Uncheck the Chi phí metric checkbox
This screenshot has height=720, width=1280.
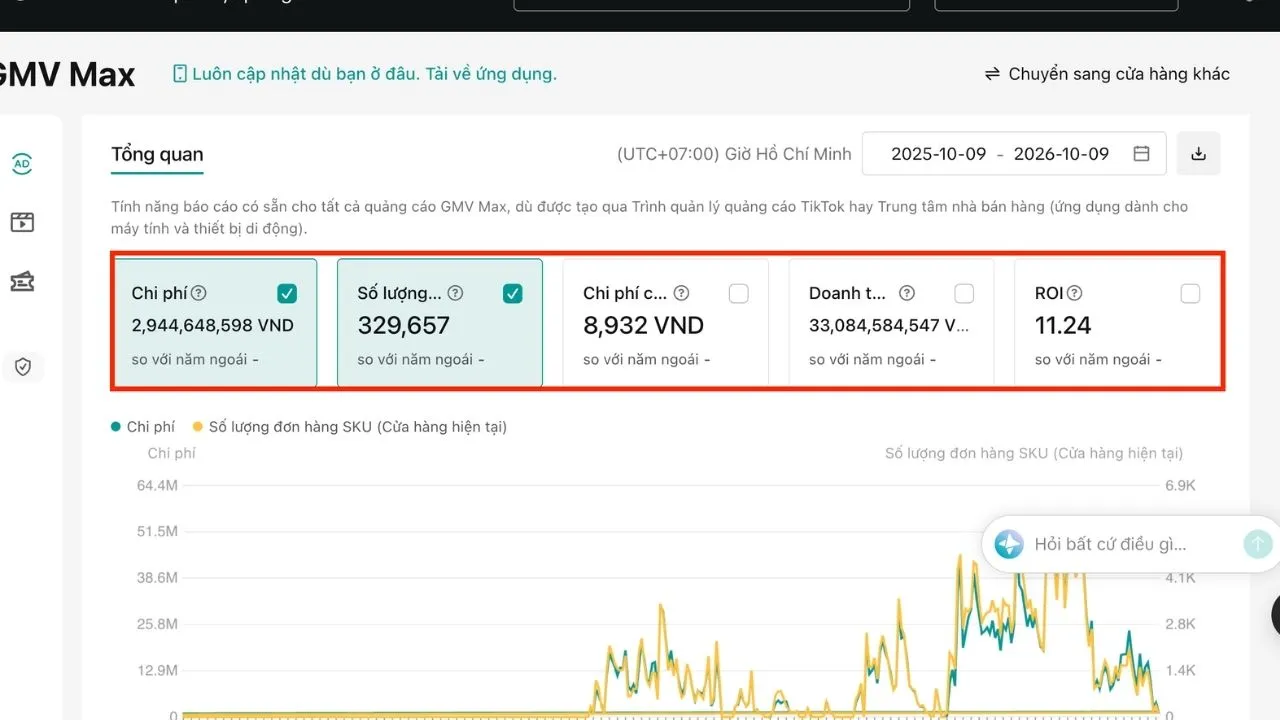click(287, 293)
